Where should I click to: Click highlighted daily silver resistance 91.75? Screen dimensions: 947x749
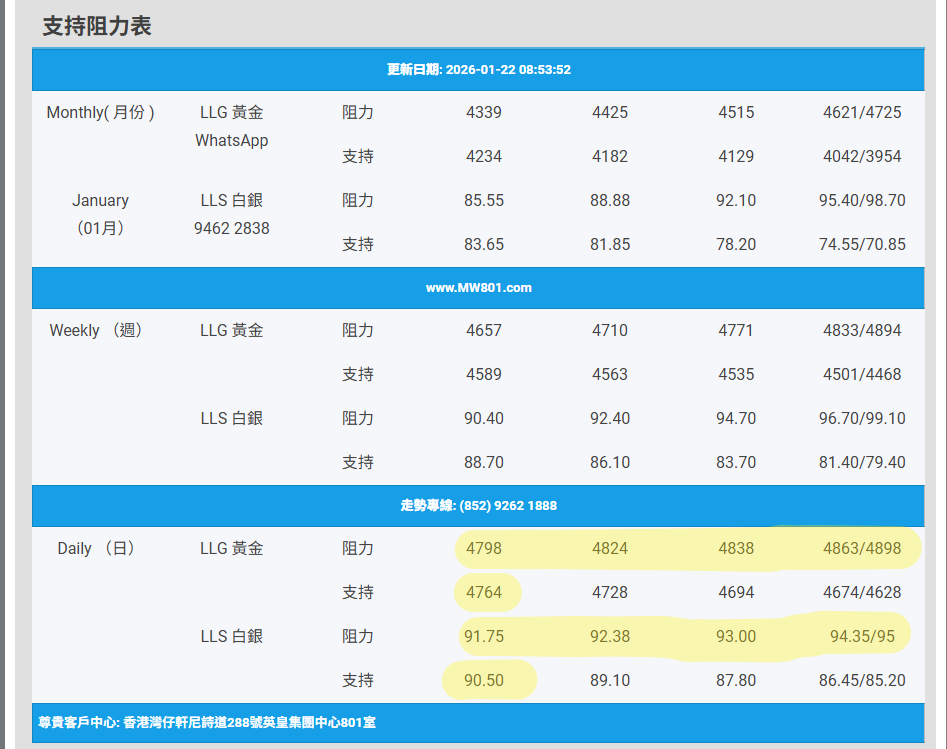[484, 636]
